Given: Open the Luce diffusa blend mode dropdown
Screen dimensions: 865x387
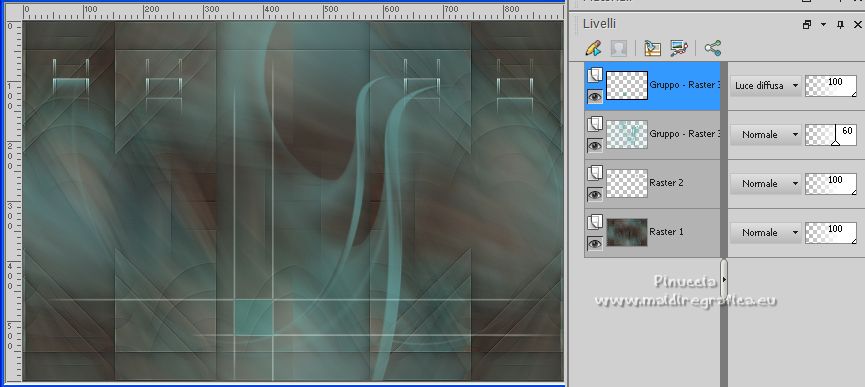Looking at the screenshot, I should click(766, 86).
